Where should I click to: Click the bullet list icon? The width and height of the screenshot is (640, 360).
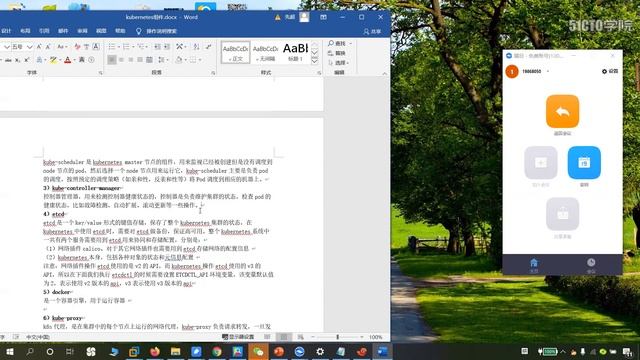click(113, 47)
